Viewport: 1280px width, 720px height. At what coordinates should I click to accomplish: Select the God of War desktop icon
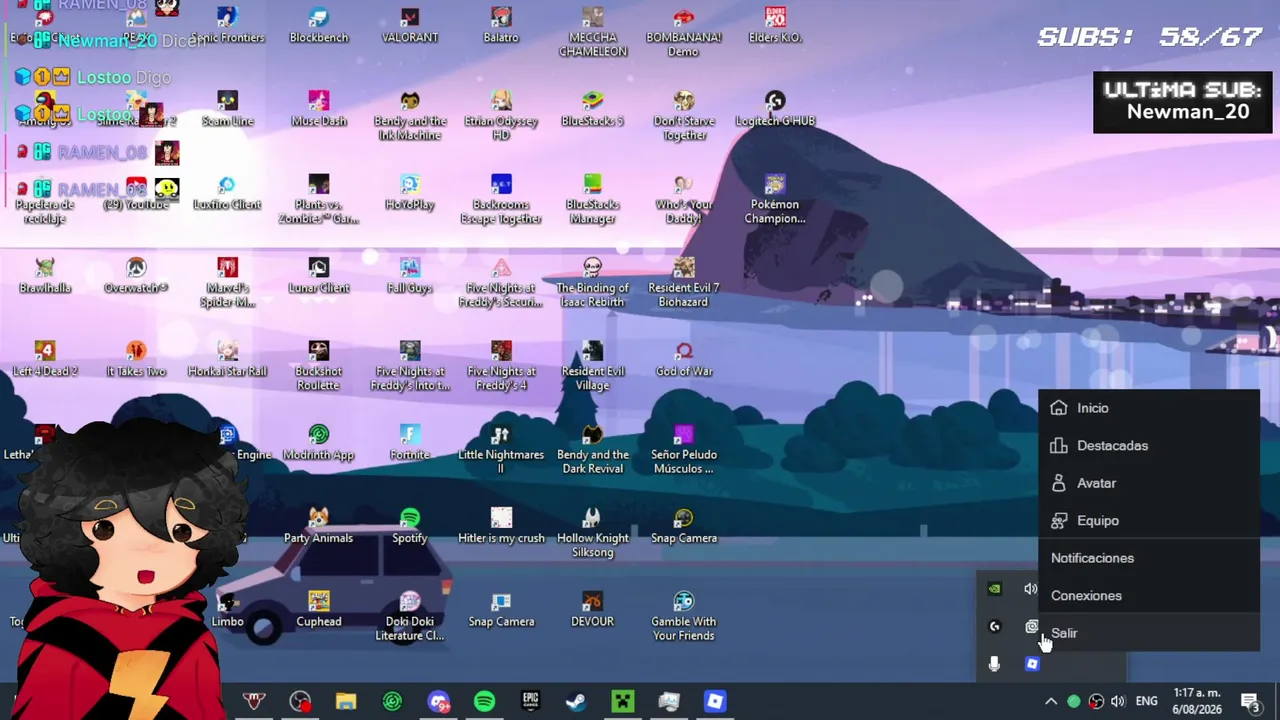coord(684,359)
